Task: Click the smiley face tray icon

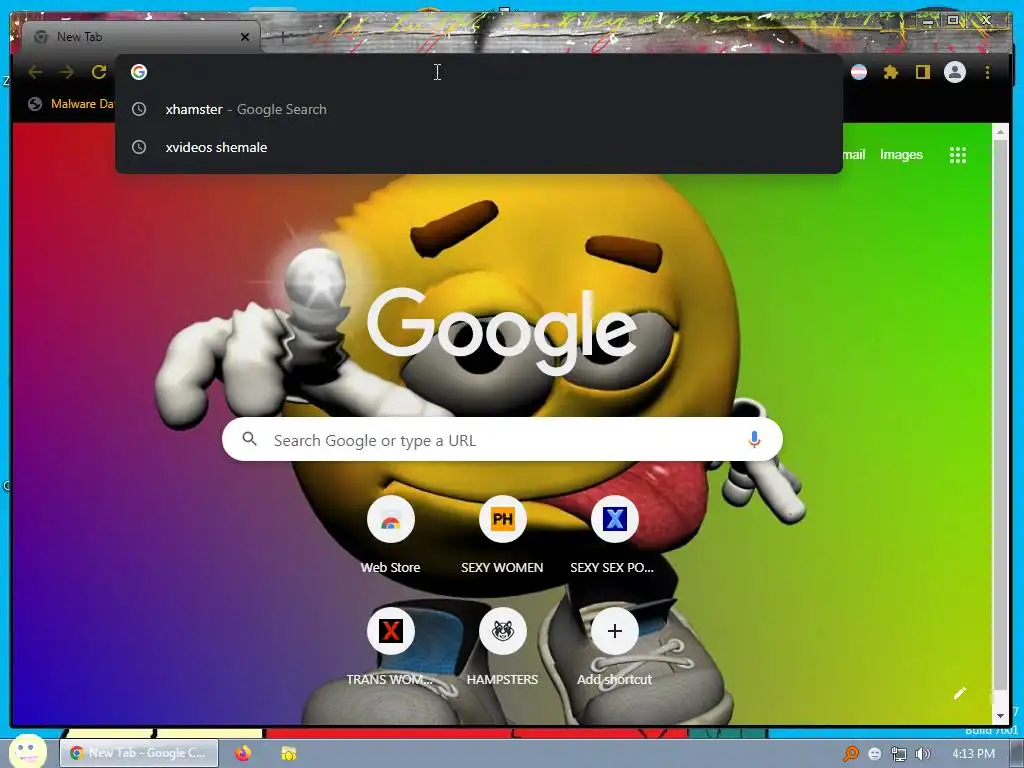Action: [874, 754]
